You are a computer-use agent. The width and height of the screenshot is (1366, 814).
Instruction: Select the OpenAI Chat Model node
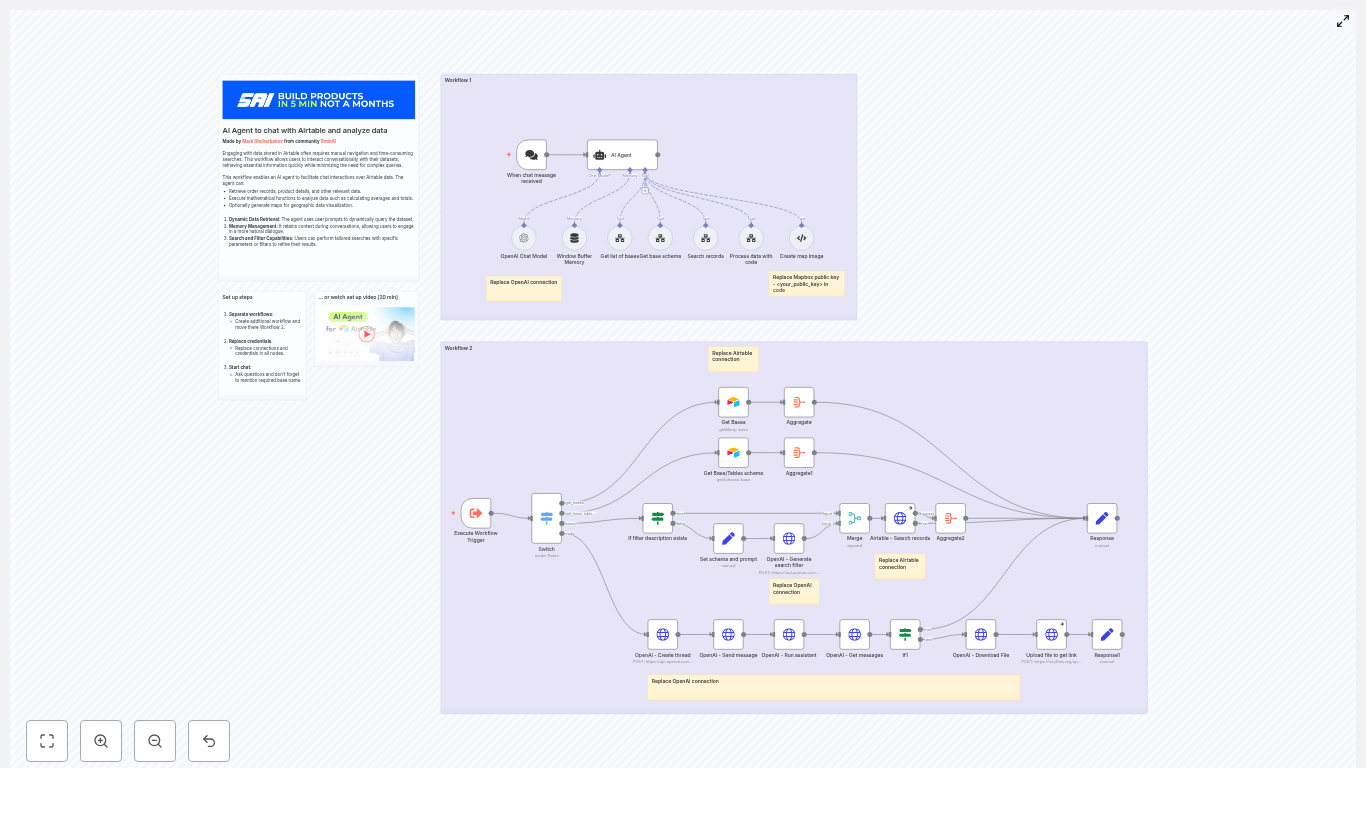point(523,237)
